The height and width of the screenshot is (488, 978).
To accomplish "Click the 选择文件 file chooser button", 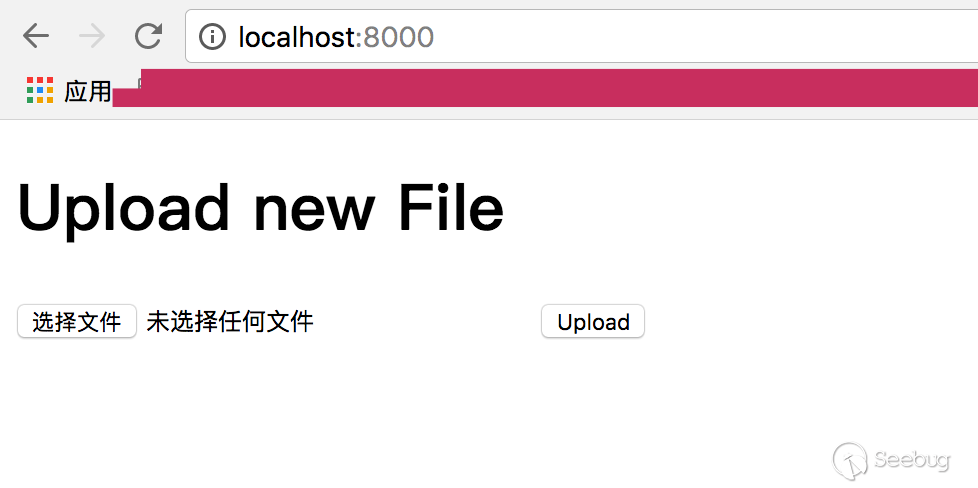I will (77, 321).
